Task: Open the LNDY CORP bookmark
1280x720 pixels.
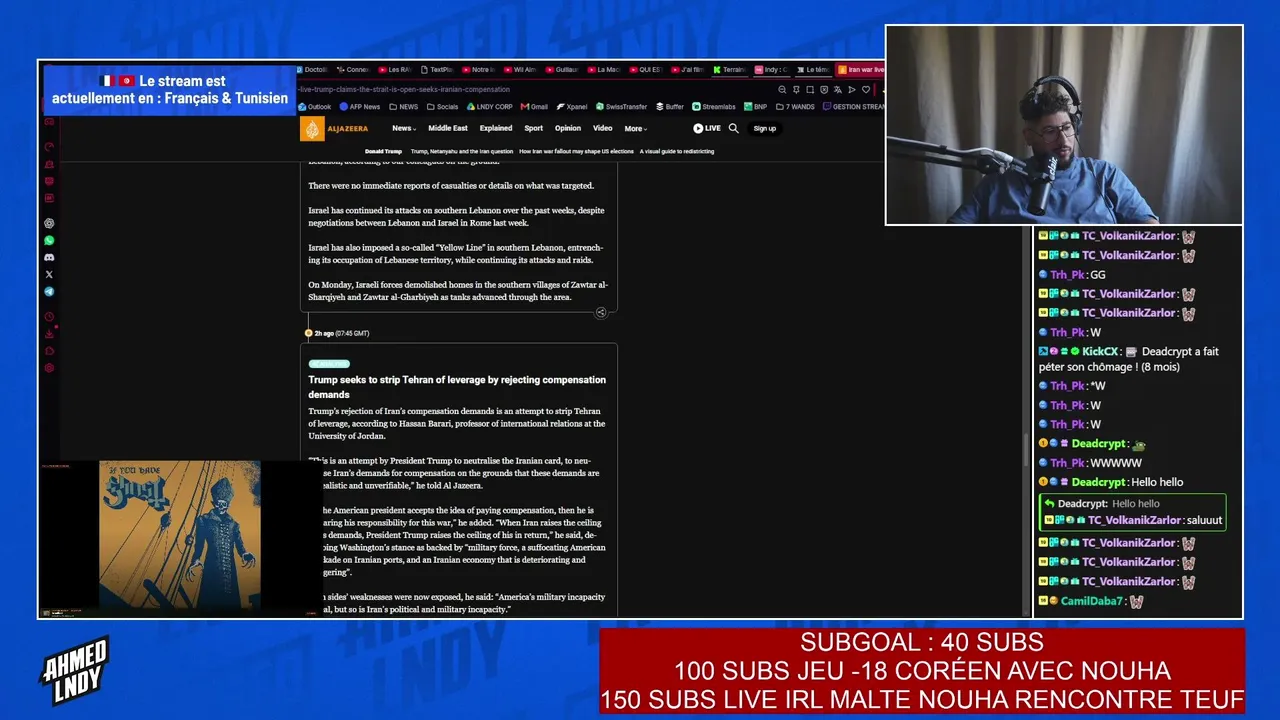Action: click(x=490, y=106)
